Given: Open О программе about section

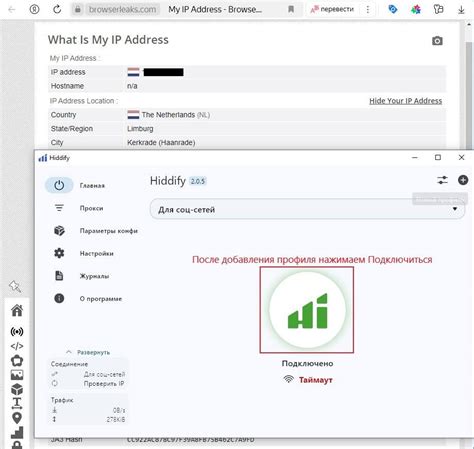Looking at the screenshot, I should click(101, 299).
